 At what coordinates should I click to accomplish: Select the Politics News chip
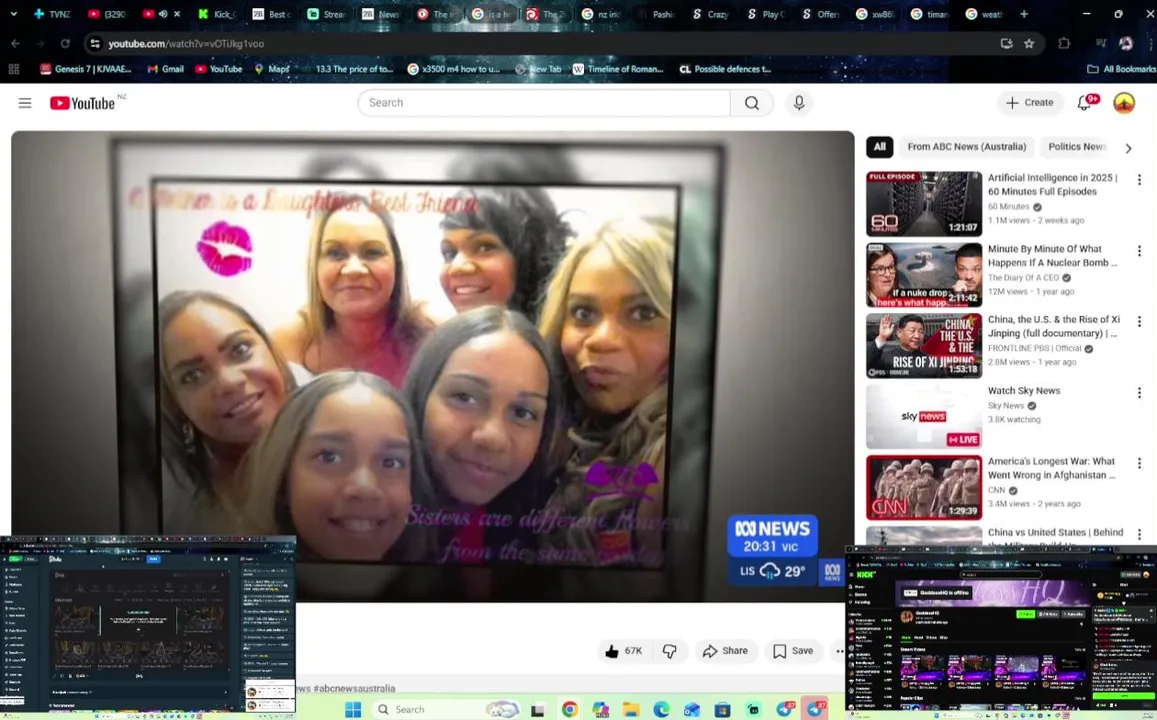(x=1077, y=147)
